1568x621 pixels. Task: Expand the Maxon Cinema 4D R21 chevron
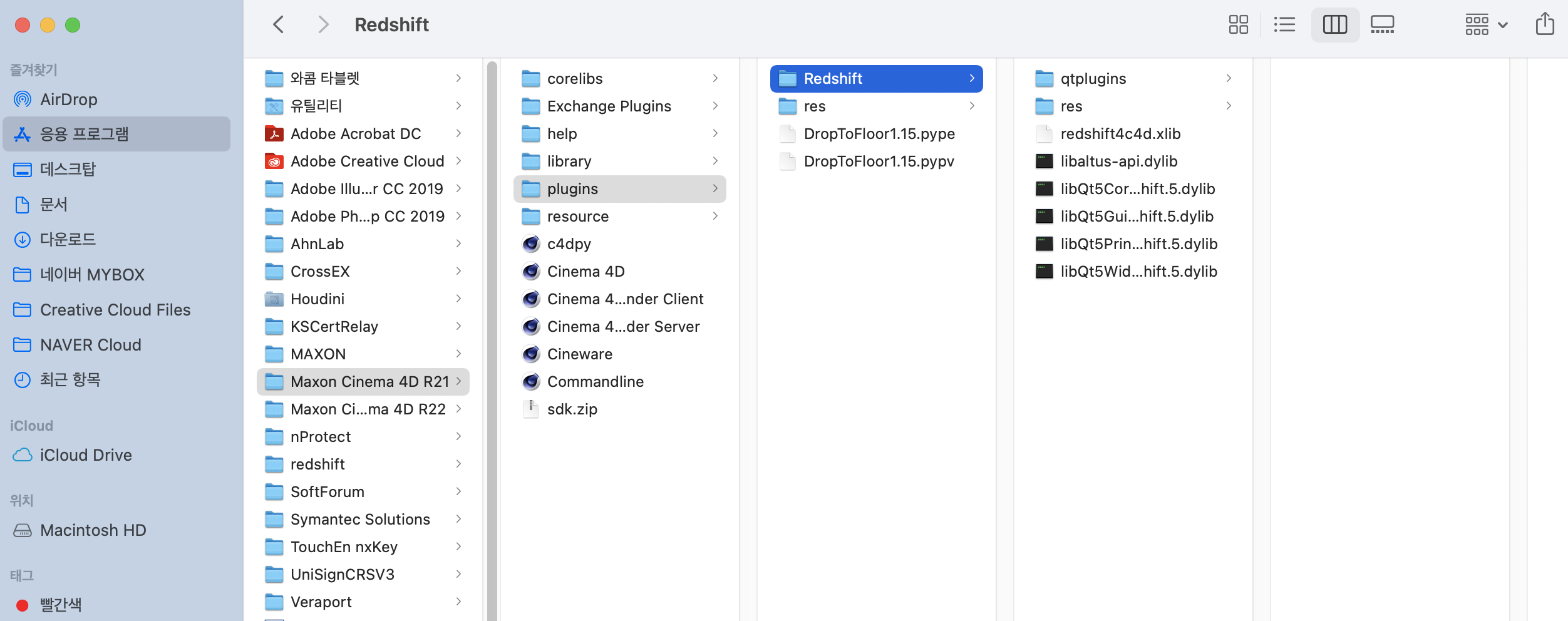(x=459, y=381)
